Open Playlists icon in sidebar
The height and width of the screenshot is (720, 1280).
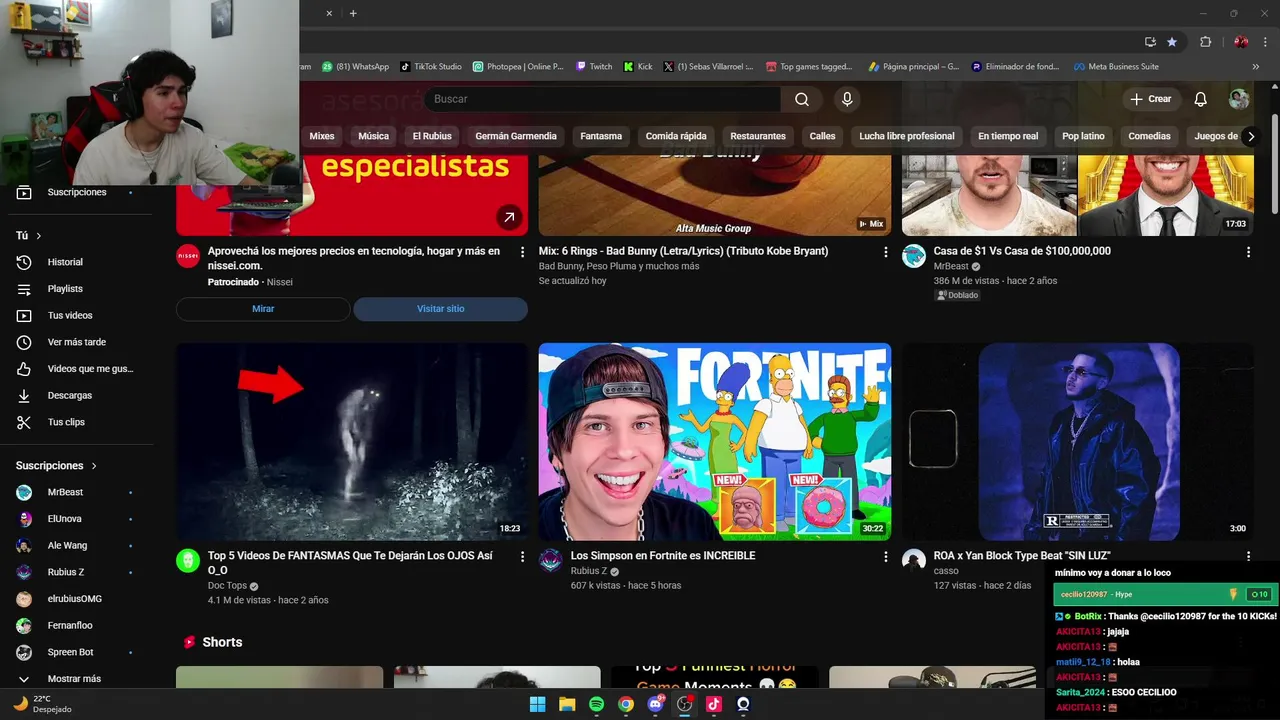(x=24, y=289)
